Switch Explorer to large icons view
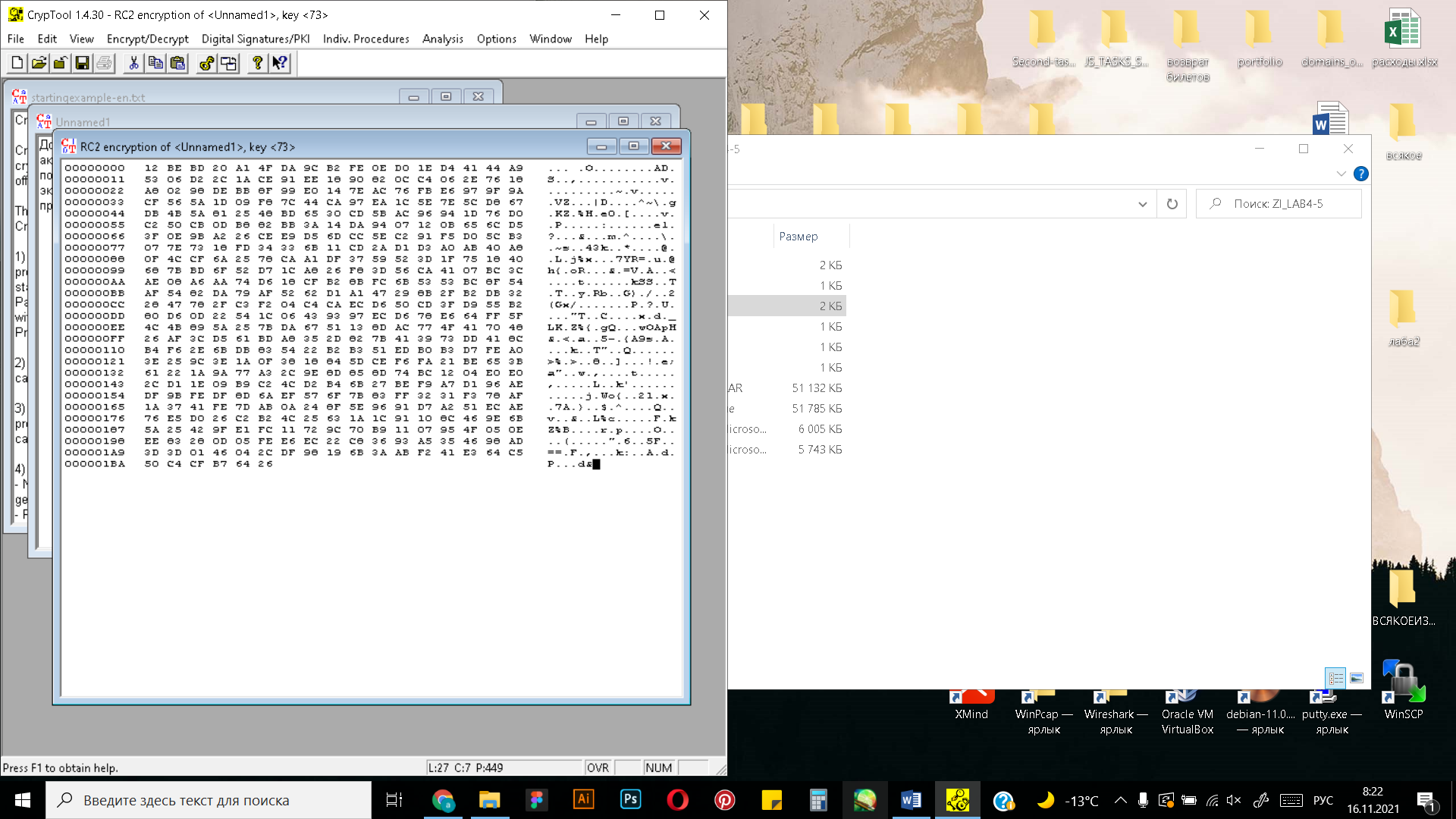 coord(1357,678)
